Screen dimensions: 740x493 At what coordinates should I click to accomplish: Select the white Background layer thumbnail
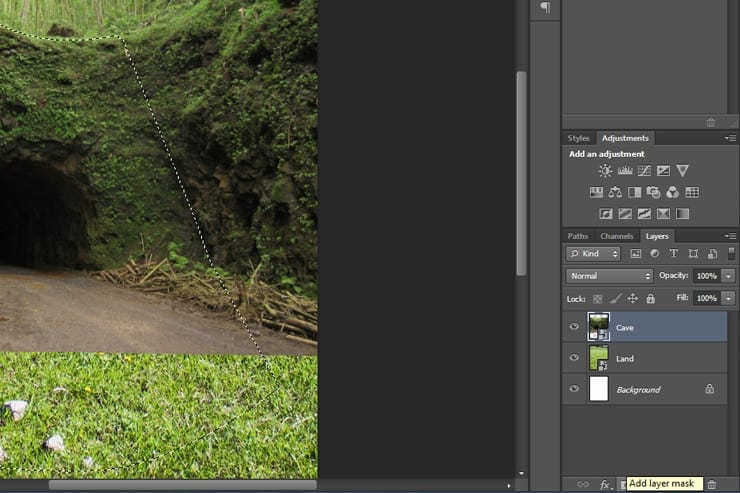[598, 389]
